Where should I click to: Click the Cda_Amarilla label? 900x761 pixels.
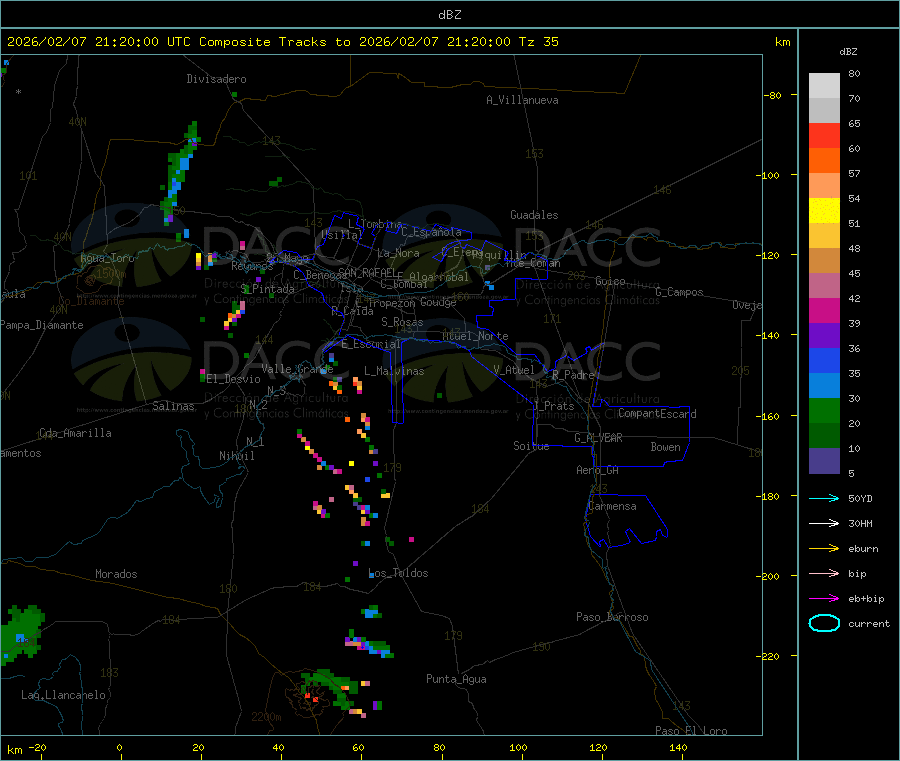pyautogui.click(x=75, y=433)
